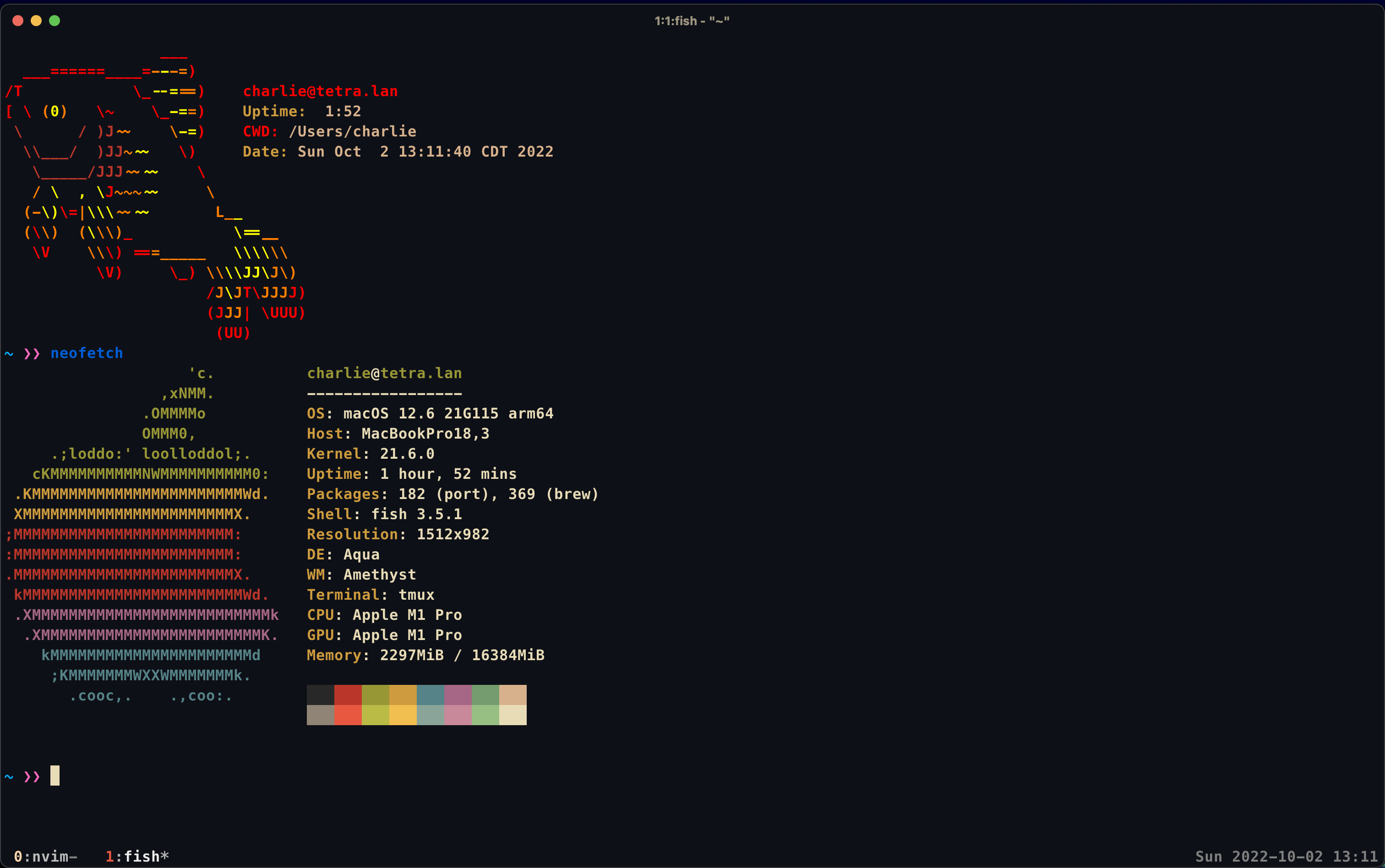Click the teal swatch in top palette row
This screenshot has height=868, width=1385.
[x=430, y=694]
